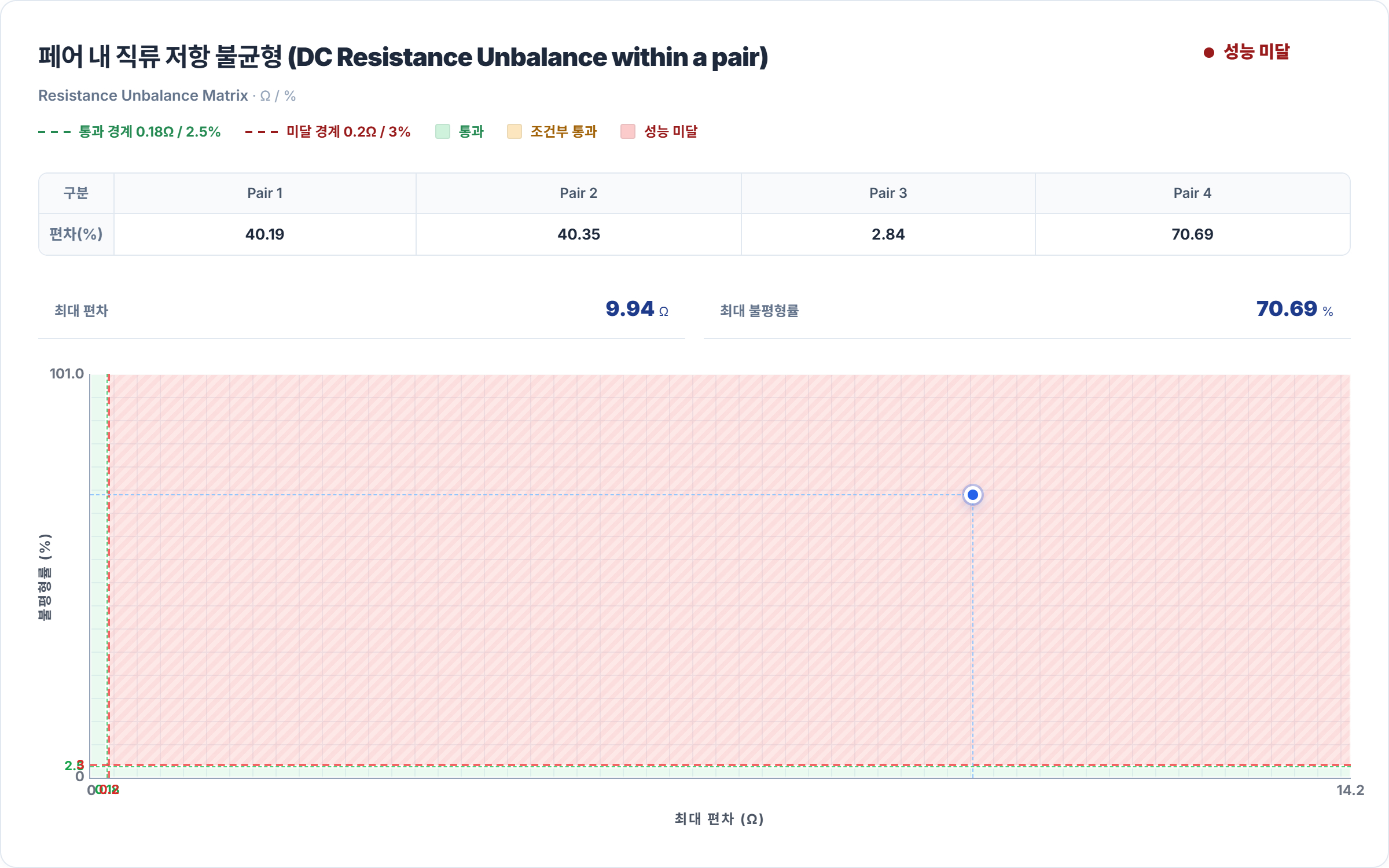Screen dimensions: 1389x868
Task: Click the pink 성능 미달 legend swatch
Action: 628,131
